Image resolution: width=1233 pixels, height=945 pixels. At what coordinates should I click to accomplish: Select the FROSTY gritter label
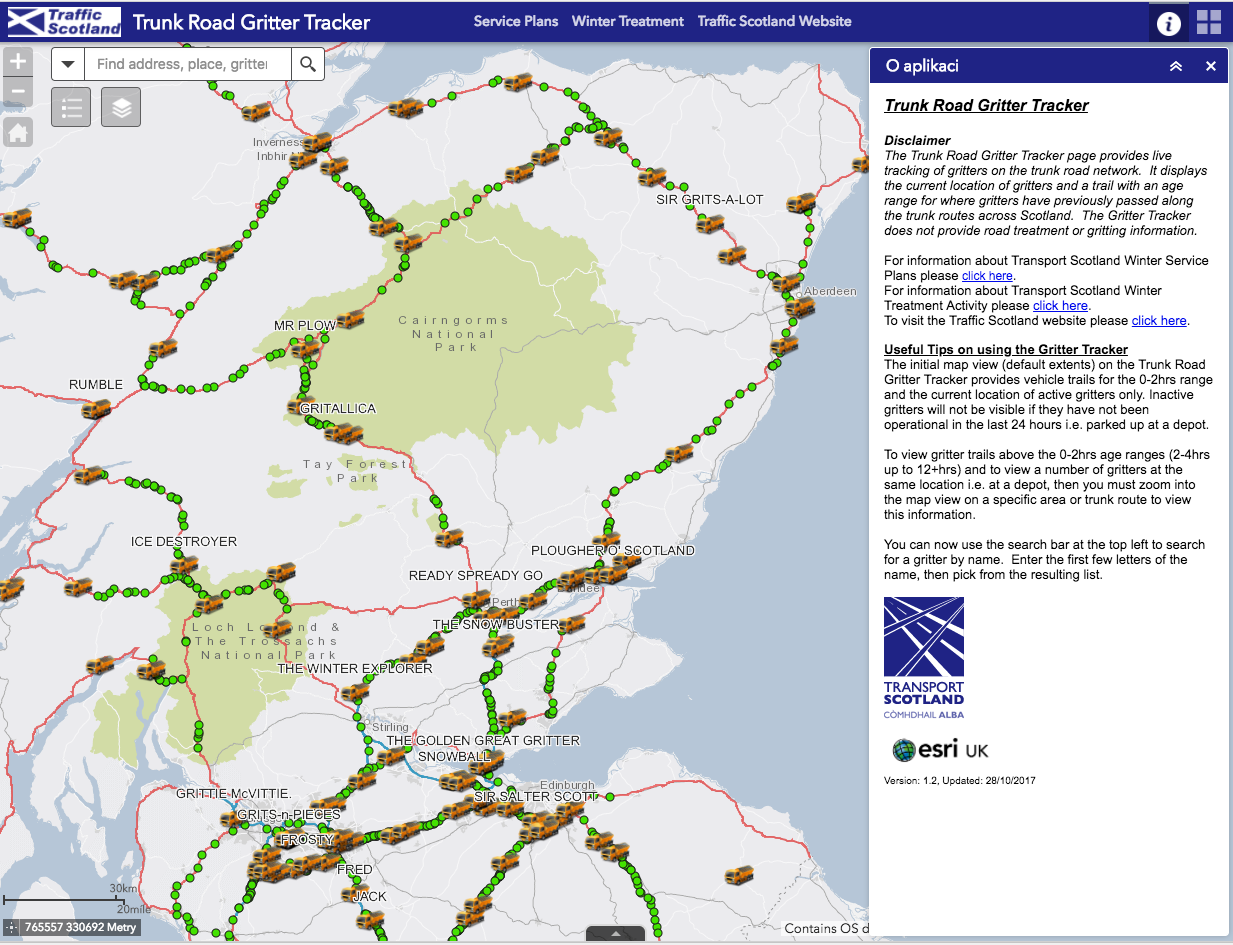pos(307,840)
